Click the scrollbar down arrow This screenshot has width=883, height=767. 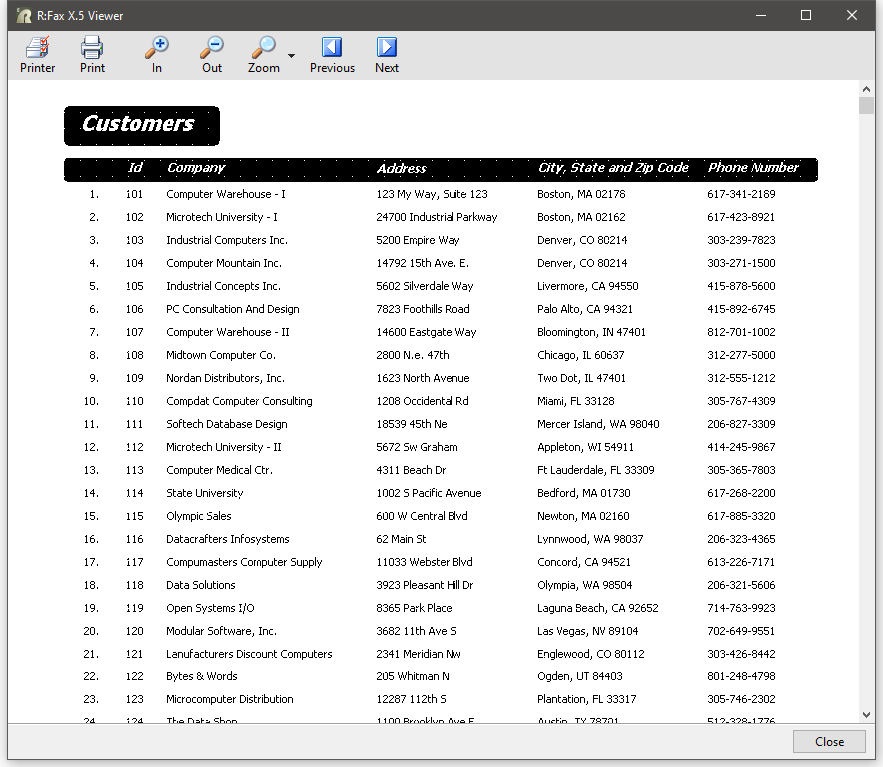[x=866, y=715]
